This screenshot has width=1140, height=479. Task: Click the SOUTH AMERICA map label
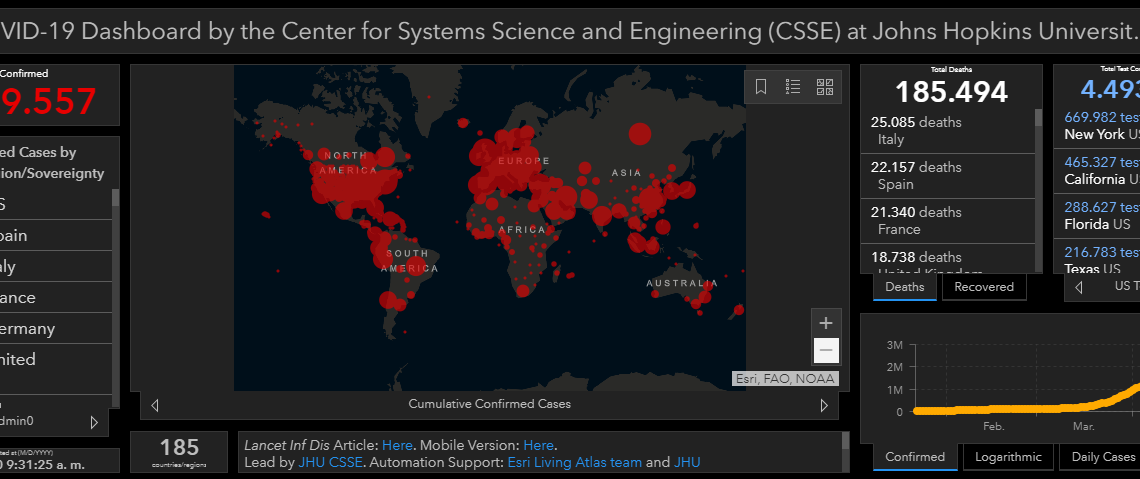(x=412, y=261)
